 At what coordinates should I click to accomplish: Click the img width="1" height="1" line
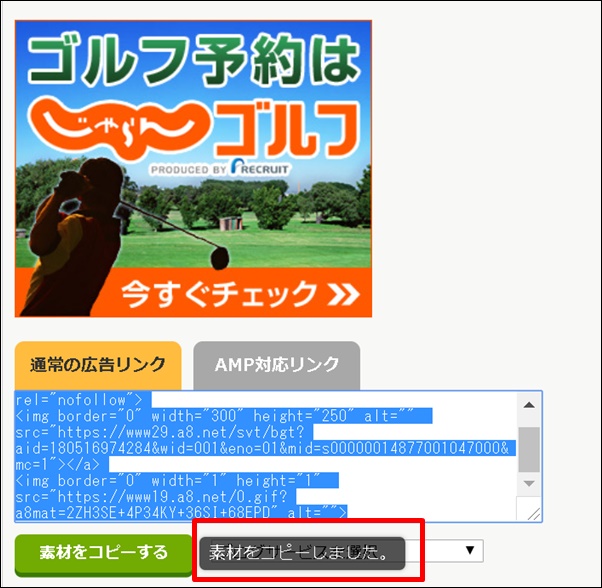[x=167, y=481]
